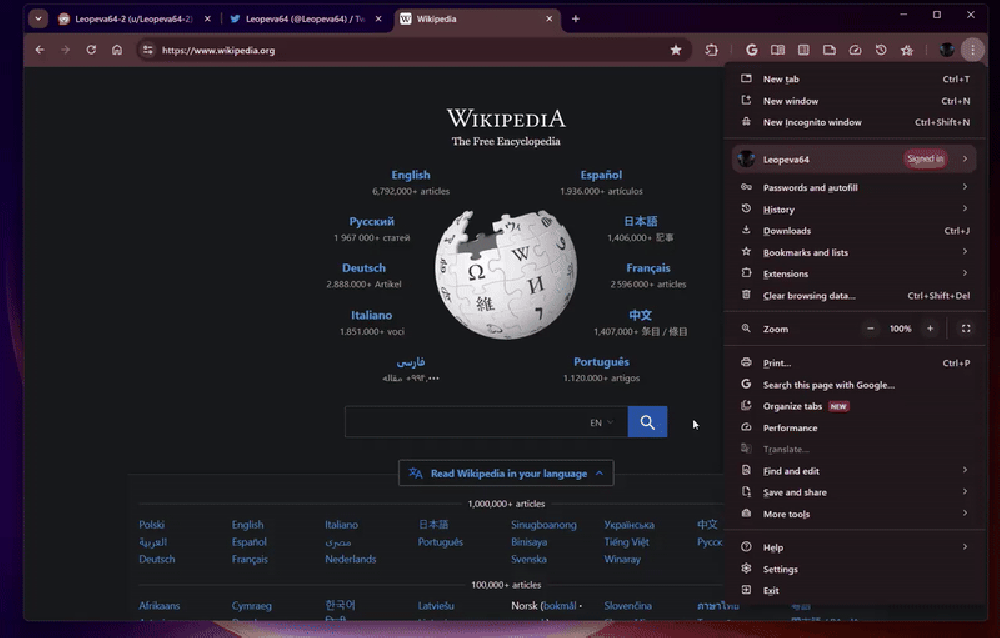
Task: Reload the page with the refresh icon
Action: pos(91,50)
